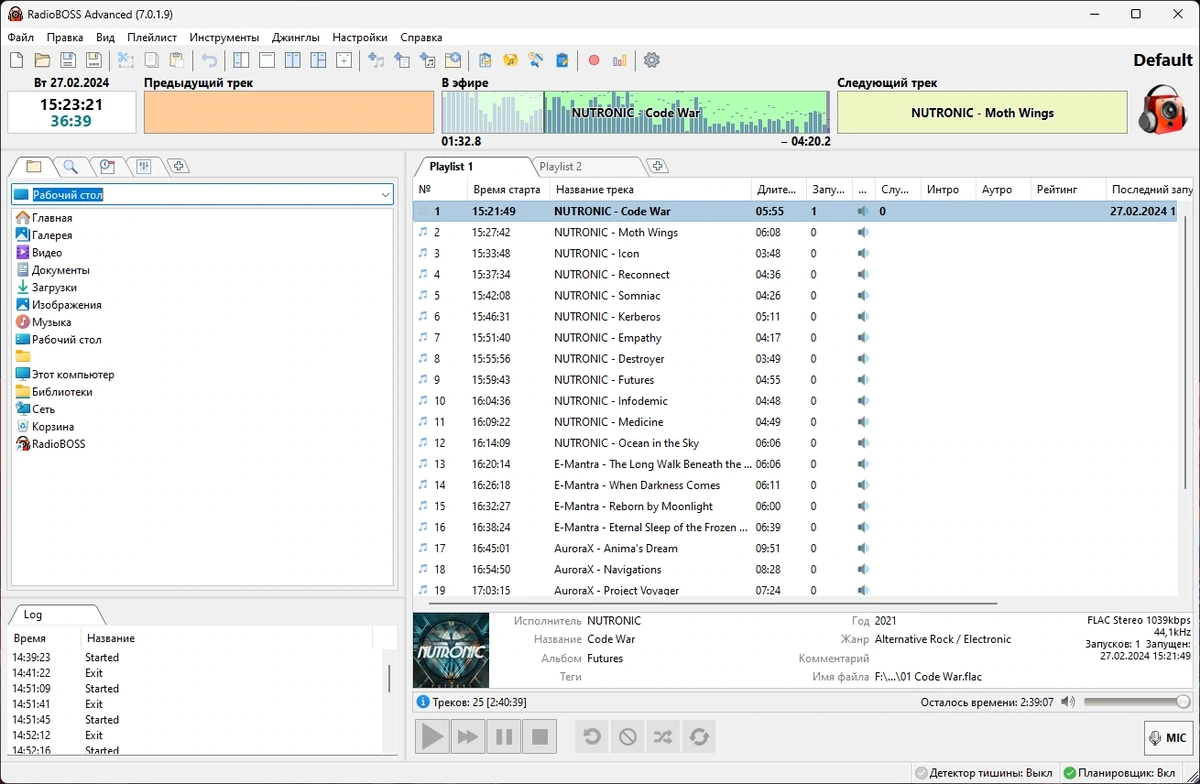This screenshot has height=784, width=1200.
Task: Open the statistics bar chart icon
Action: click(620, 60)
